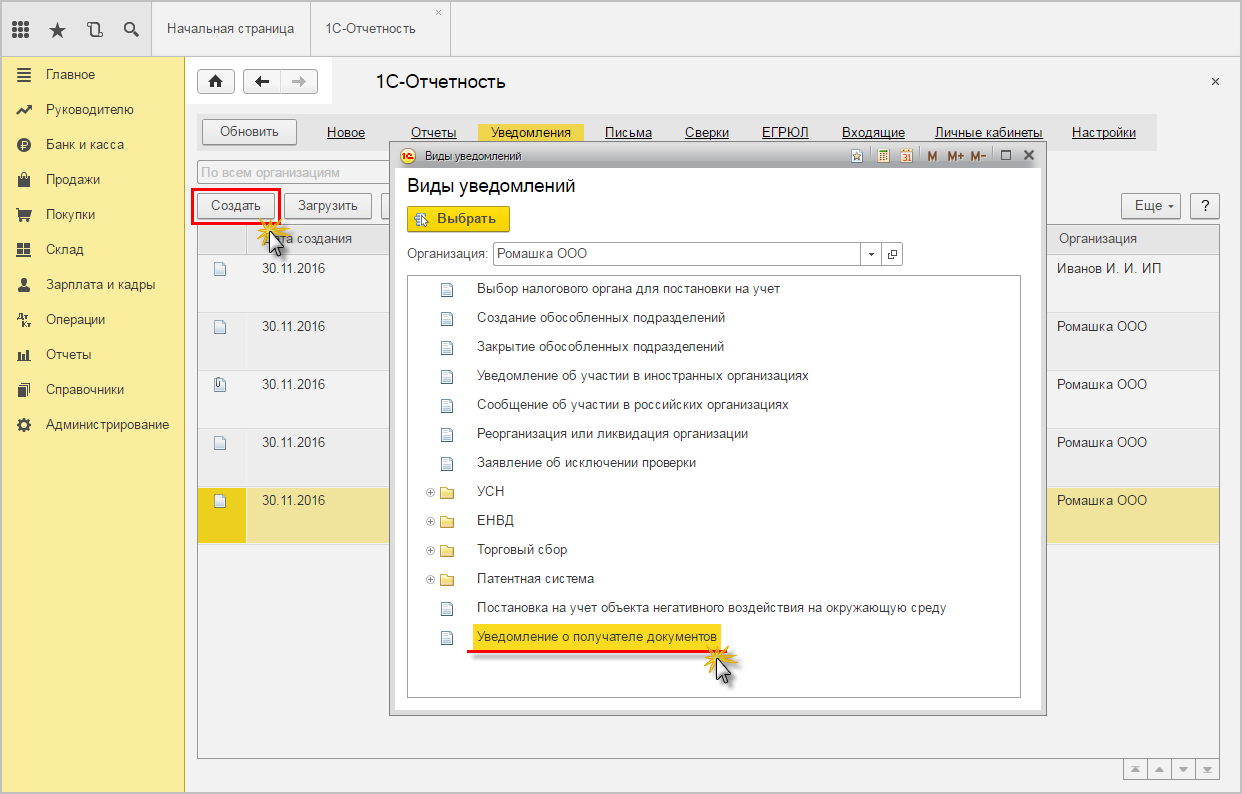Close the 1С-Отчетность tab
Image resolution: width=1242 pixels, height=794 pixels.
(x=439, y=12)
